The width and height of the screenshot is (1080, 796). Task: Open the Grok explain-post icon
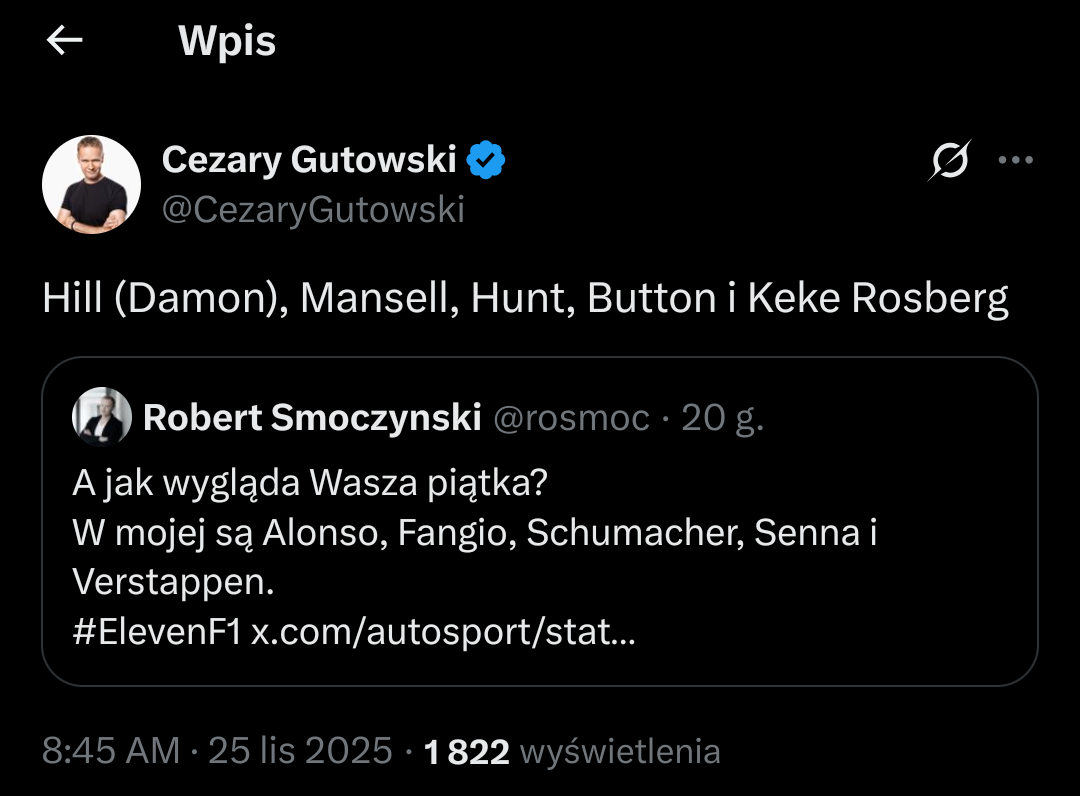click(949, 160)
